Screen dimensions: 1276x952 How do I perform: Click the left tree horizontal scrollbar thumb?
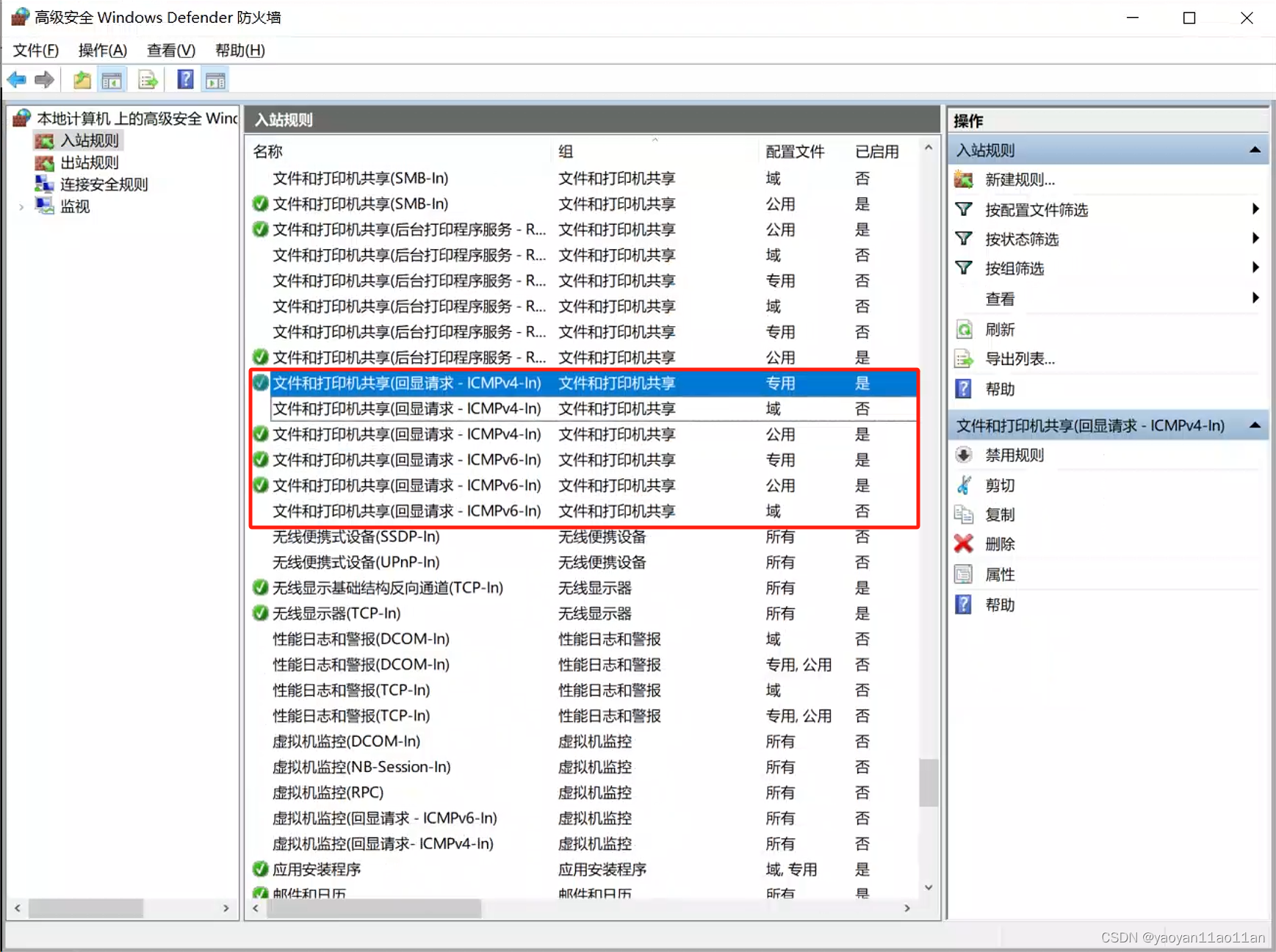(86, 909)
